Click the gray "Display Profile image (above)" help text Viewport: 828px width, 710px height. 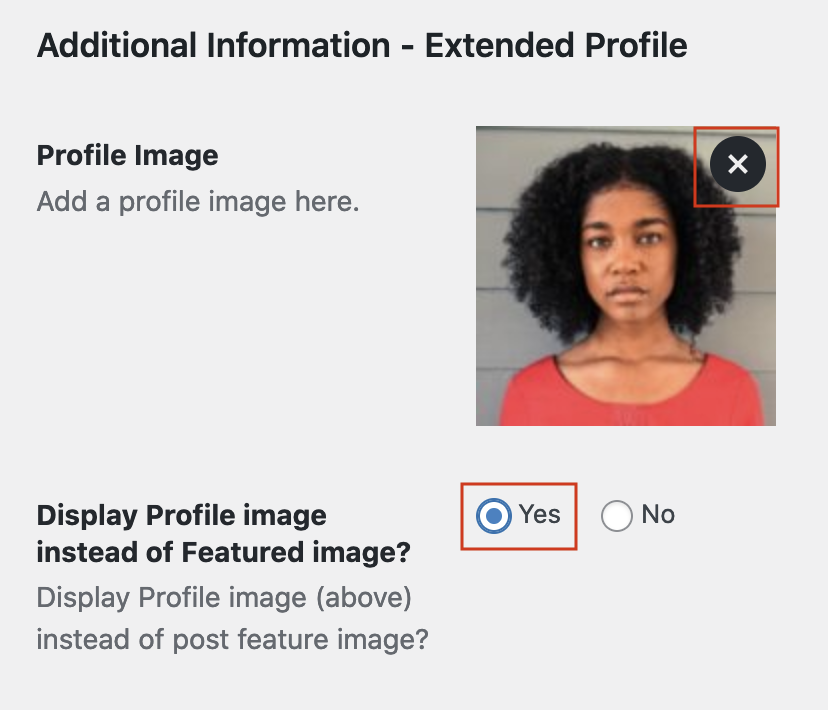click(x=224, y=598)
